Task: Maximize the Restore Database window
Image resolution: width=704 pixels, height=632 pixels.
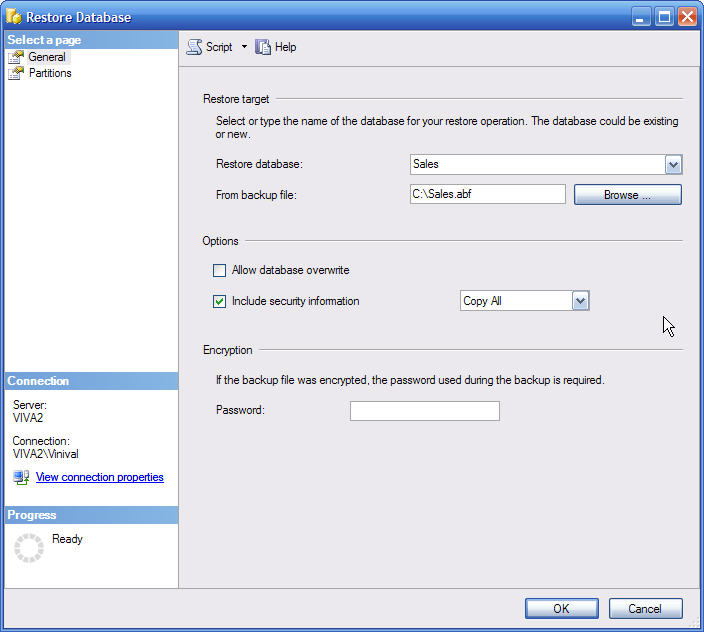Action: 664,17
